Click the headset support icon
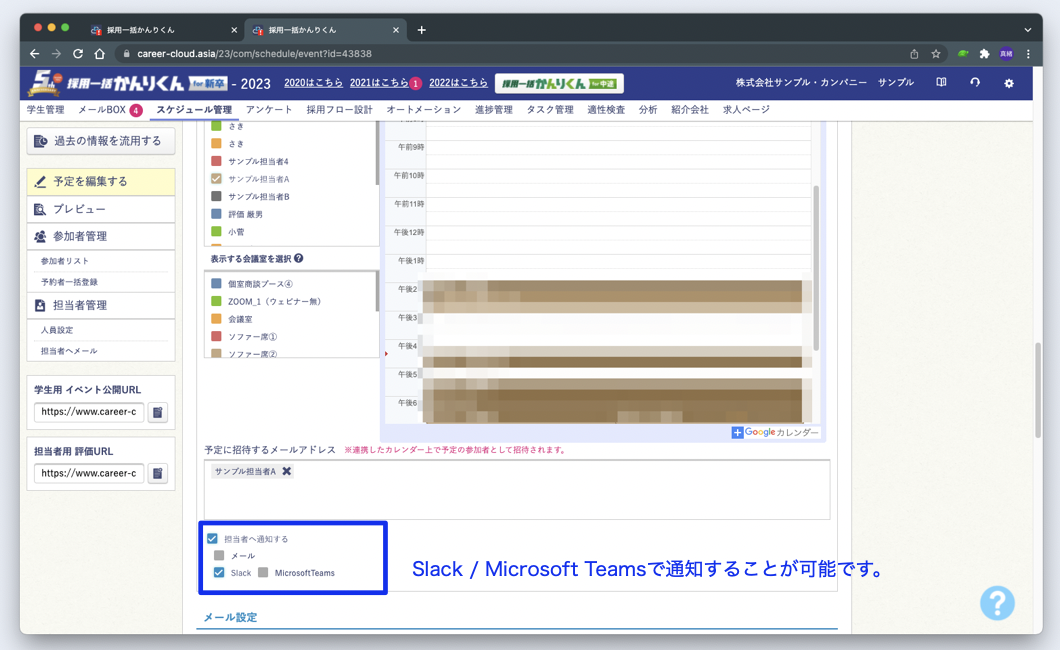Screen dimensions: 1060x650 click(975, 83)
